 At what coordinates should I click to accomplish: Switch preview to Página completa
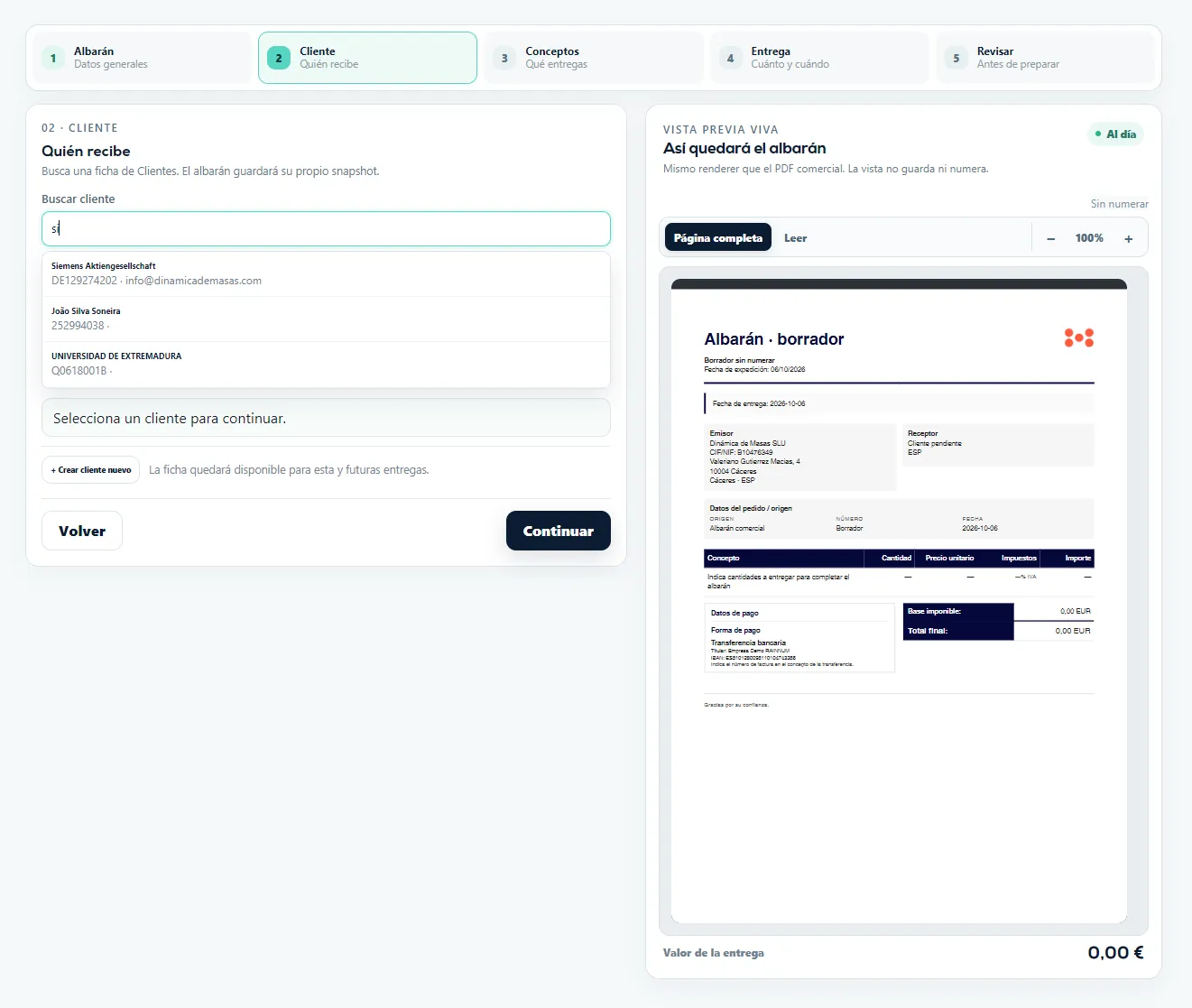(718, 237)
